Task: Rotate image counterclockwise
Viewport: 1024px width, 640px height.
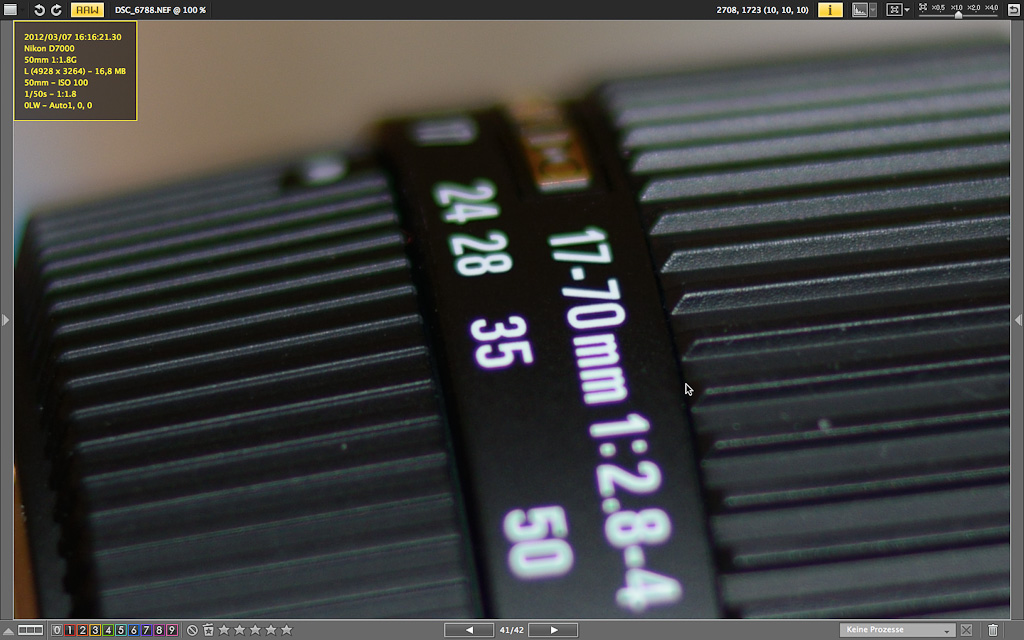Action: (x=39, y=10)
